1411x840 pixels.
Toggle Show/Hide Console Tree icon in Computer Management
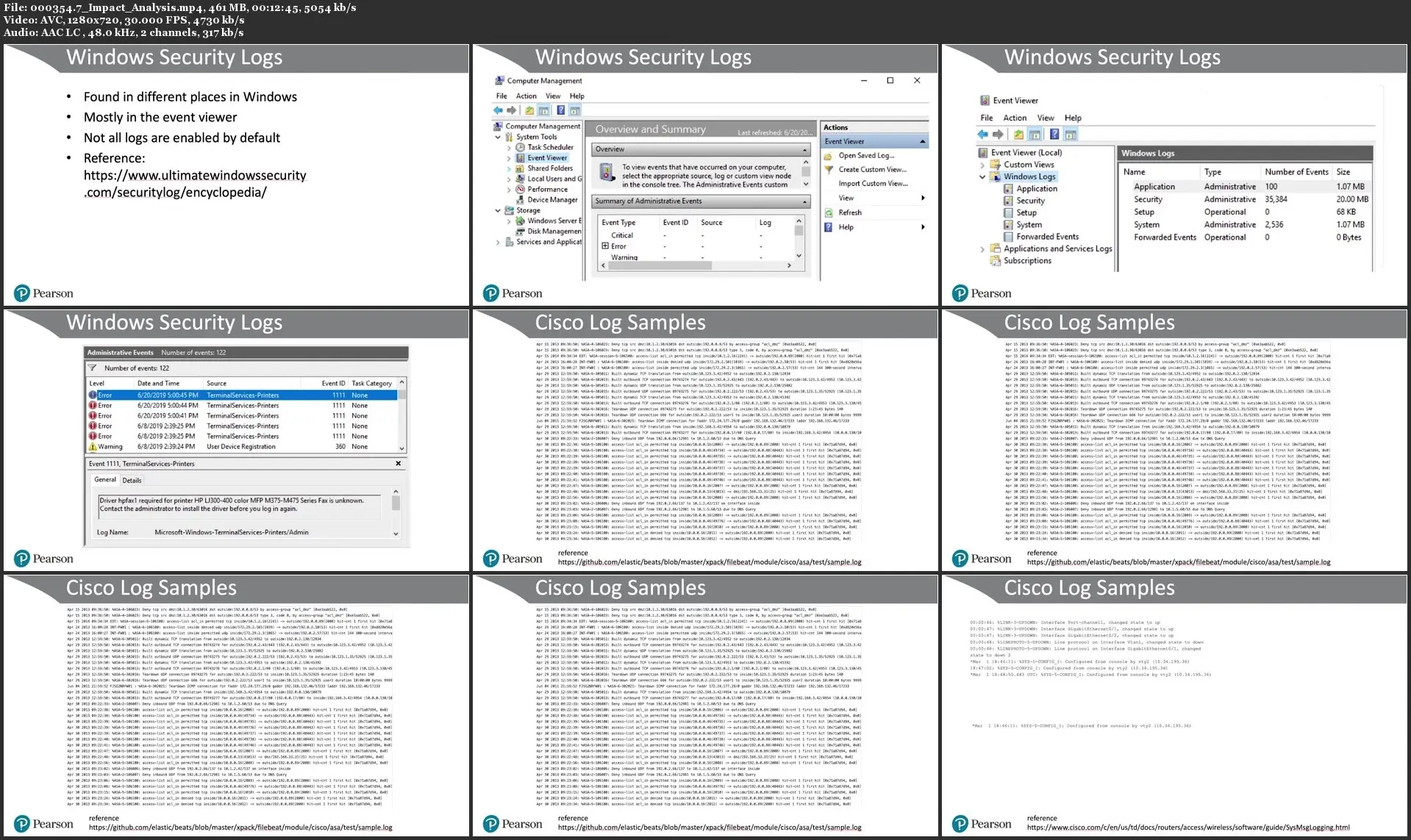pos(544,110)
